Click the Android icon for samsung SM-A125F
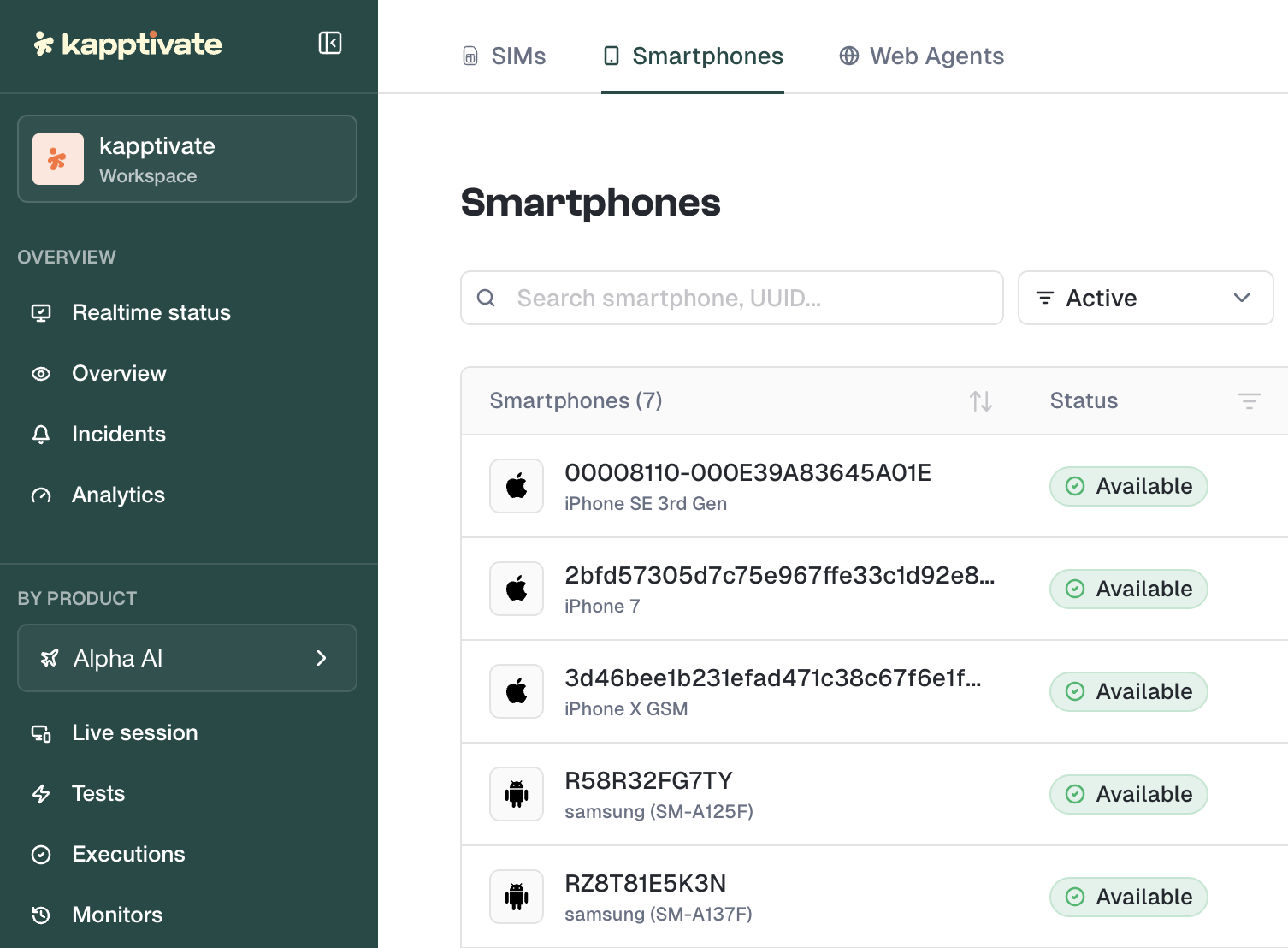1288x948 pixels. point(517,794)
